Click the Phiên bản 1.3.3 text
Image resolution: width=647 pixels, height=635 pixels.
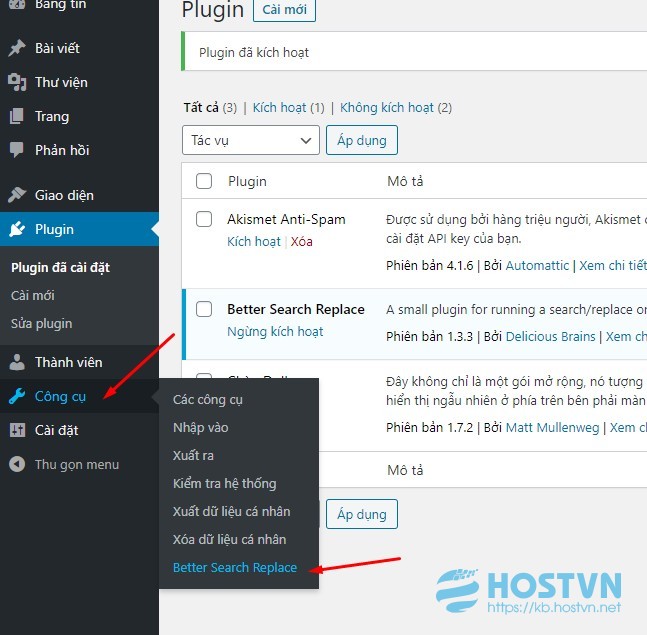tap(429, 336)
